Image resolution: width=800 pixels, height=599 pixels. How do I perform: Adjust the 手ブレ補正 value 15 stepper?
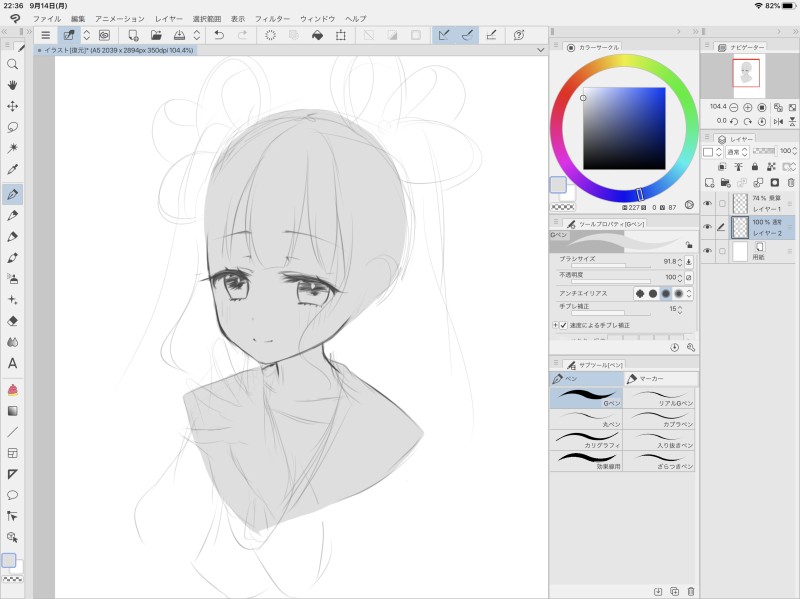tap(680, 309)
